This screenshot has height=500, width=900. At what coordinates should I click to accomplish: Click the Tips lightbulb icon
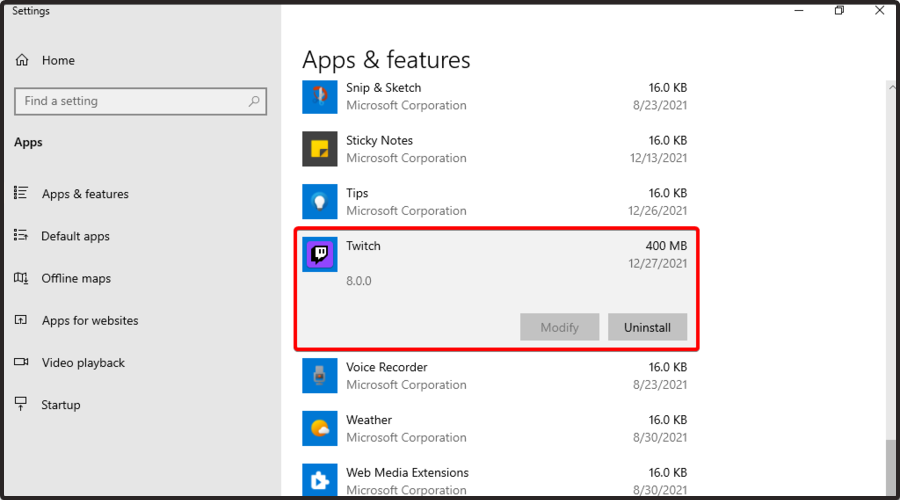(x=320, y=201)
